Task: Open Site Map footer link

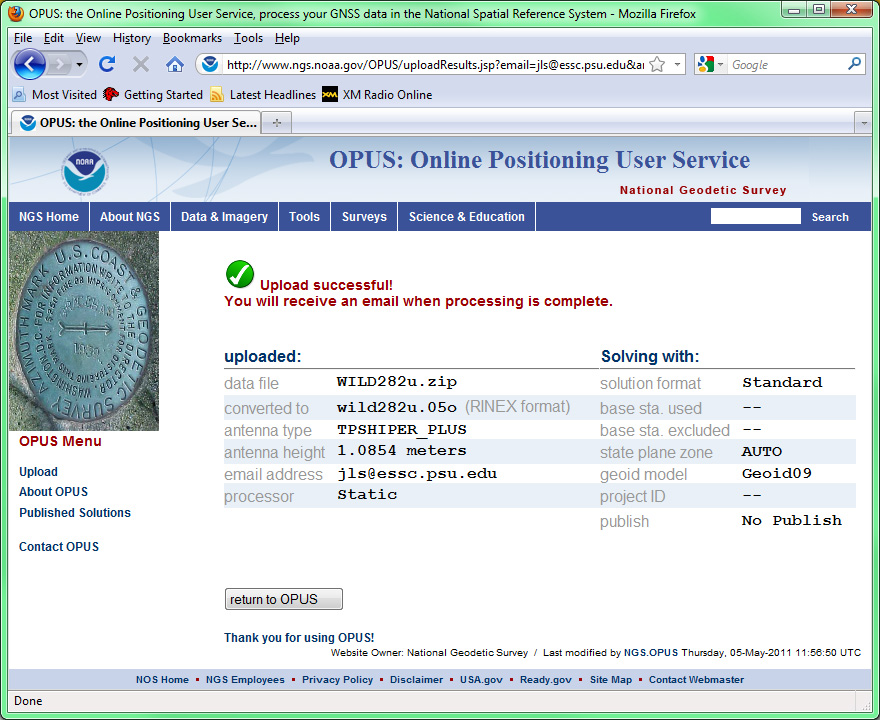Action: pyautogui.click(x=611, y=679)
